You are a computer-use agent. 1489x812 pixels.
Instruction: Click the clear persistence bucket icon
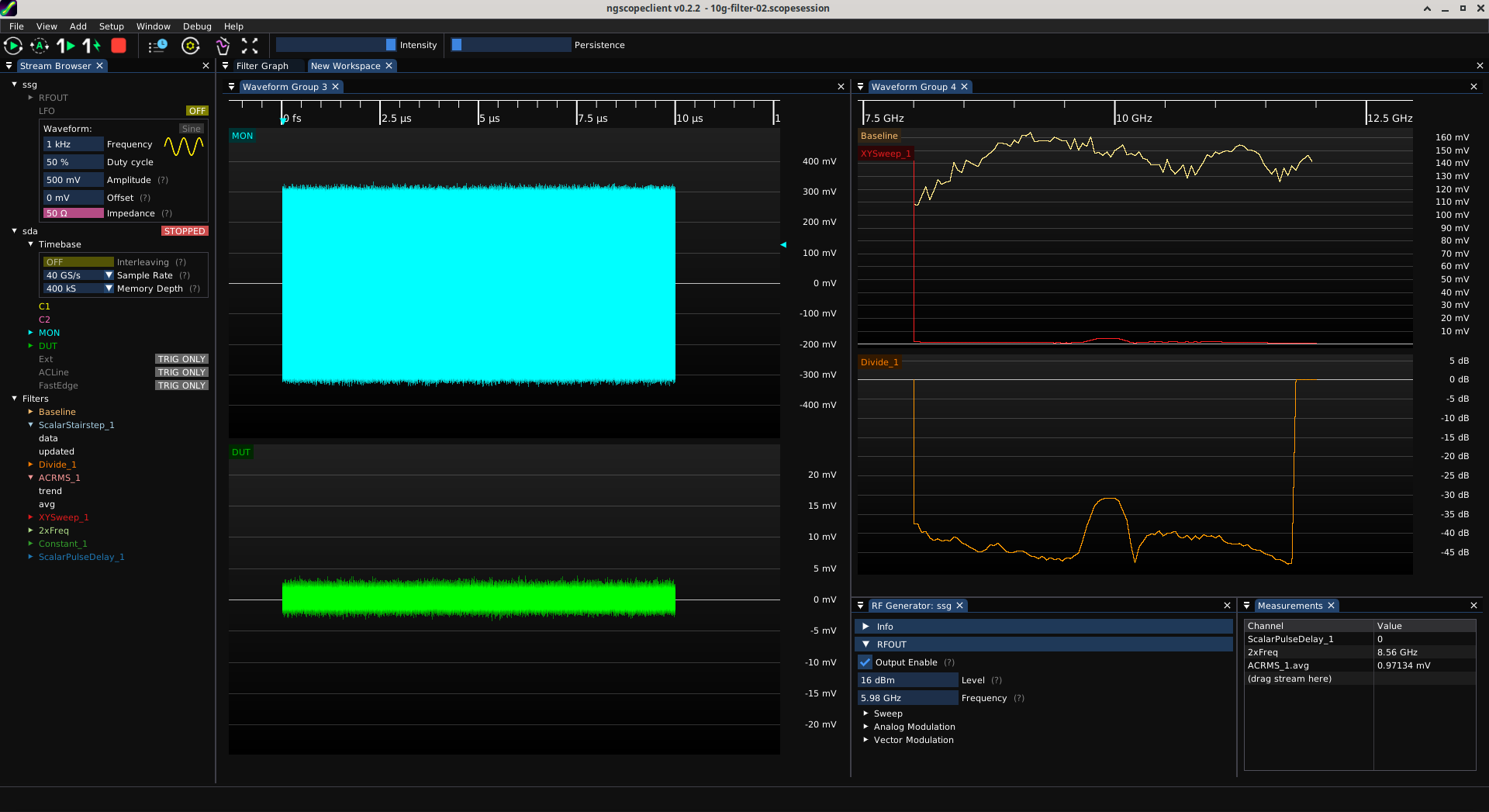click(x=223, y=46)
